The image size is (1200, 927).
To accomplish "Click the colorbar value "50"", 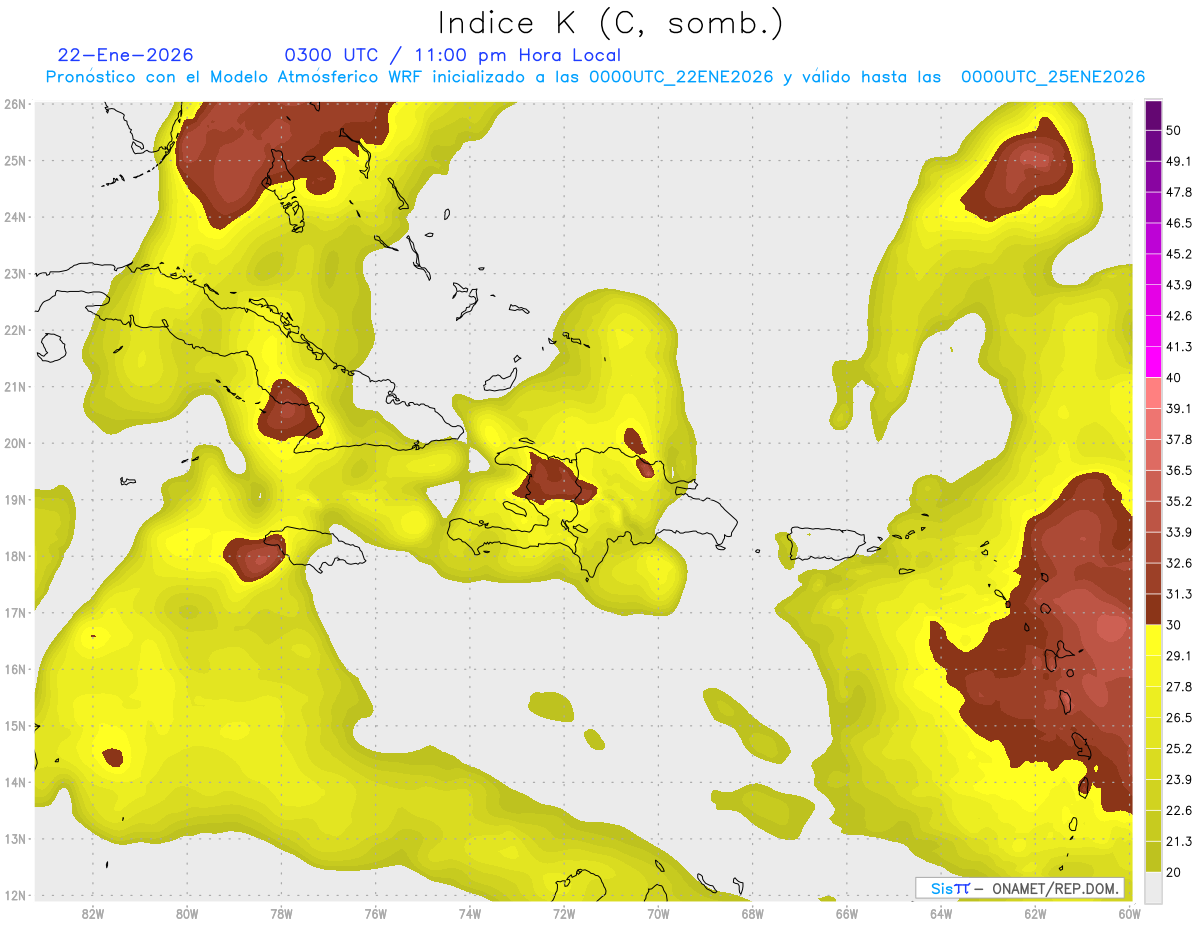I will [1173, 130].
